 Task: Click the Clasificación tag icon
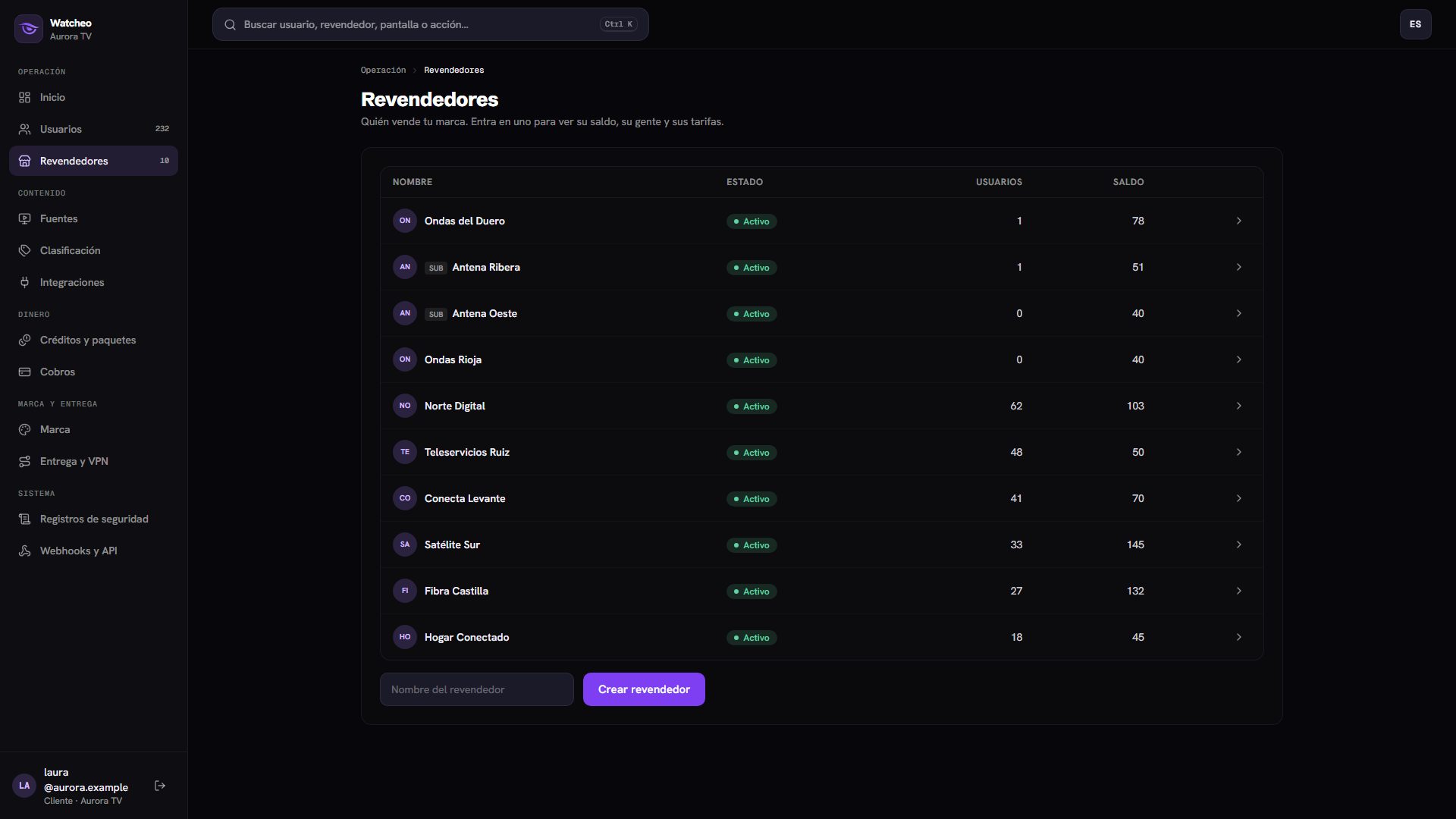(x=24, y=251)
